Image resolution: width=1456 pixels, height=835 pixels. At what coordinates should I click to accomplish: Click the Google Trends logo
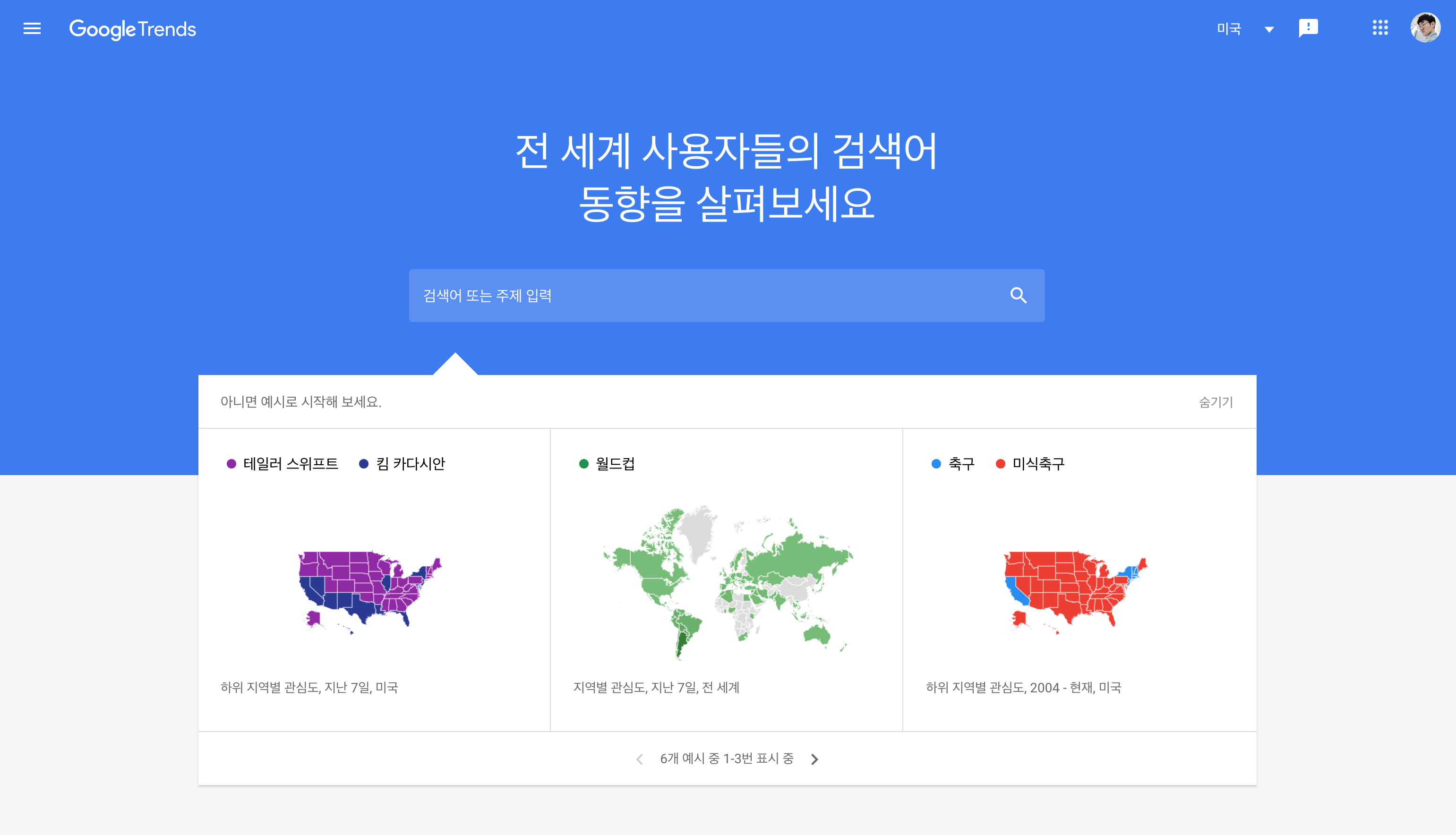click(x=133, y=29)
